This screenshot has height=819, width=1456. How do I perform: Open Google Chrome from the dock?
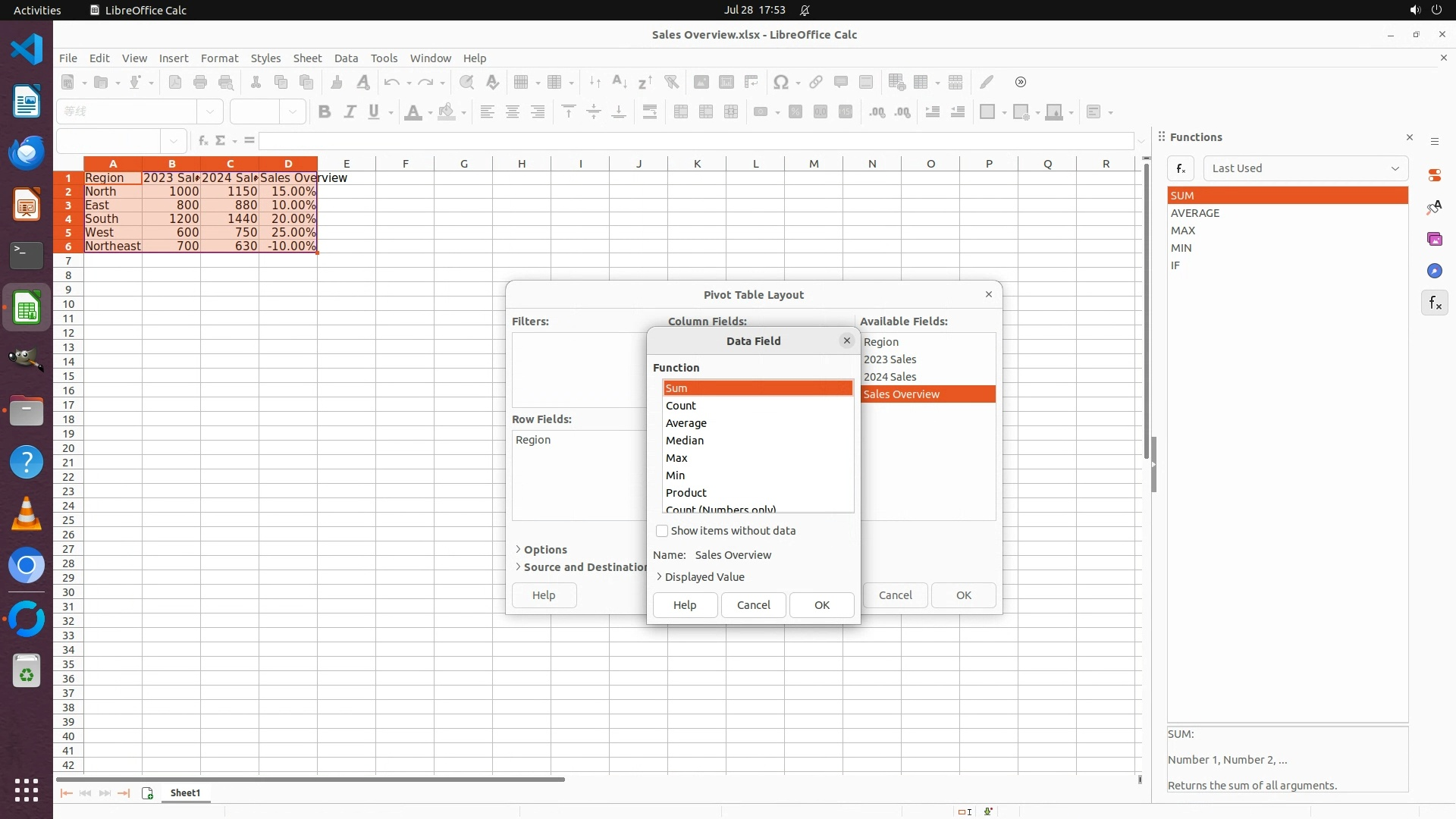tap(27, 566)
